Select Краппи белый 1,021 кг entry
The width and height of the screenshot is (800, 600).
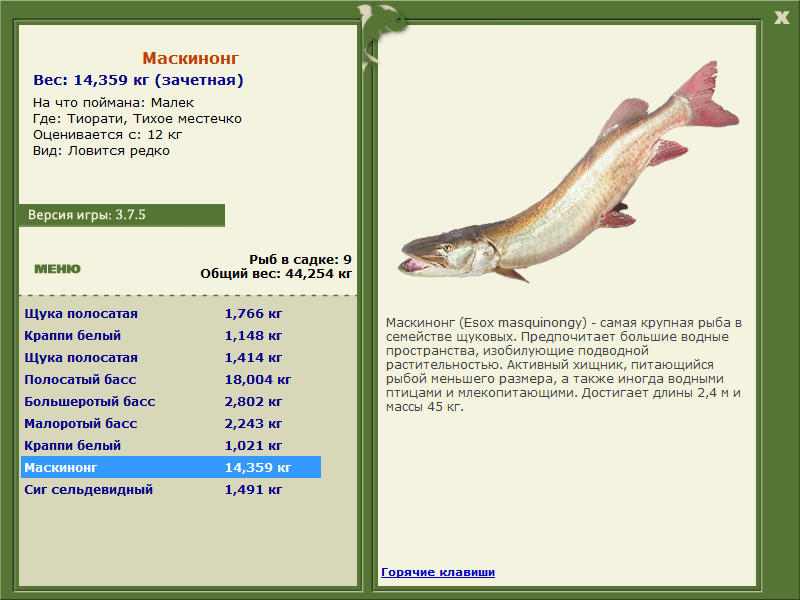tap(171, 445)
